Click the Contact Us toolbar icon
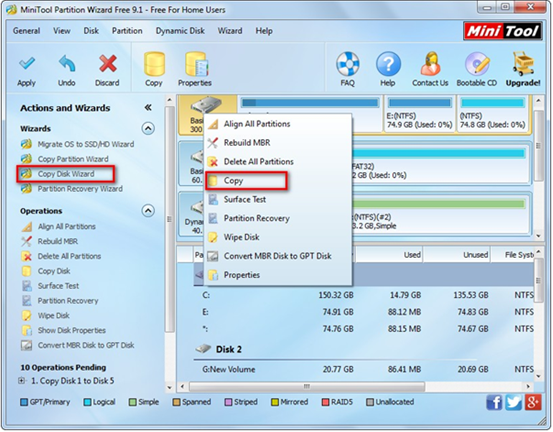Viewport: 553px width, 432px height. point(430,70)
